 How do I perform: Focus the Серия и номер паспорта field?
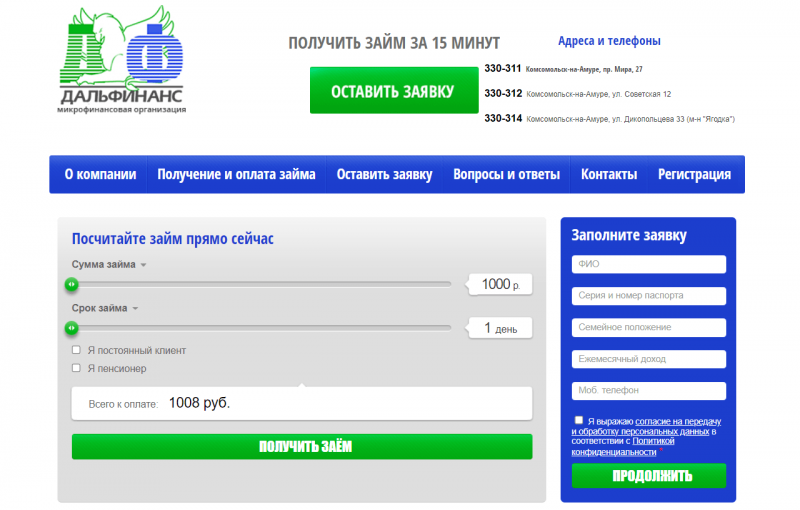[x=648, y=296]
